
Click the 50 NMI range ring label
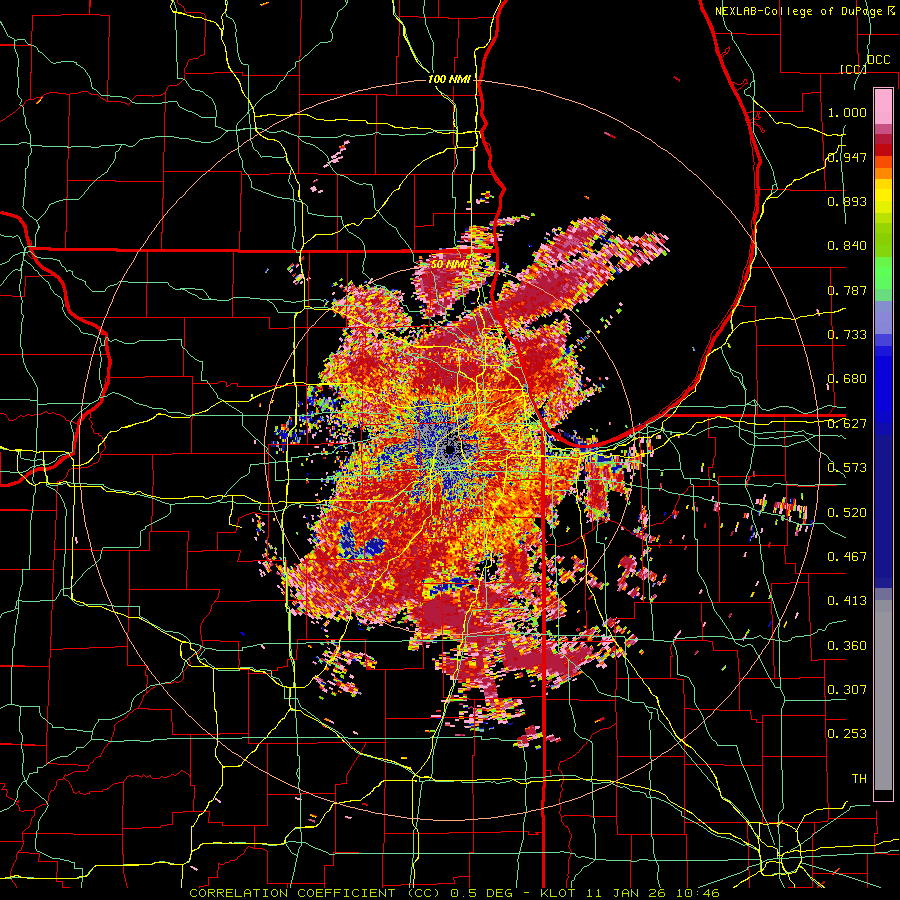coord(450,264)
